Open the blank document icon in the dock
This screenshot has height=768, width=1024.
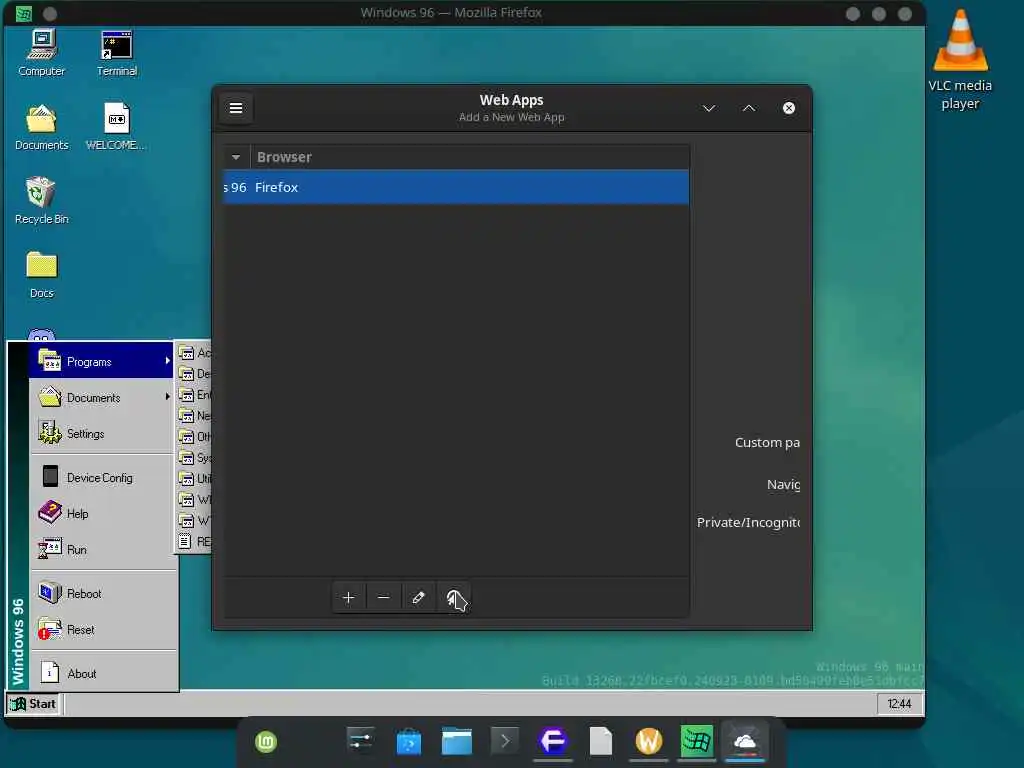pos(601,741)
